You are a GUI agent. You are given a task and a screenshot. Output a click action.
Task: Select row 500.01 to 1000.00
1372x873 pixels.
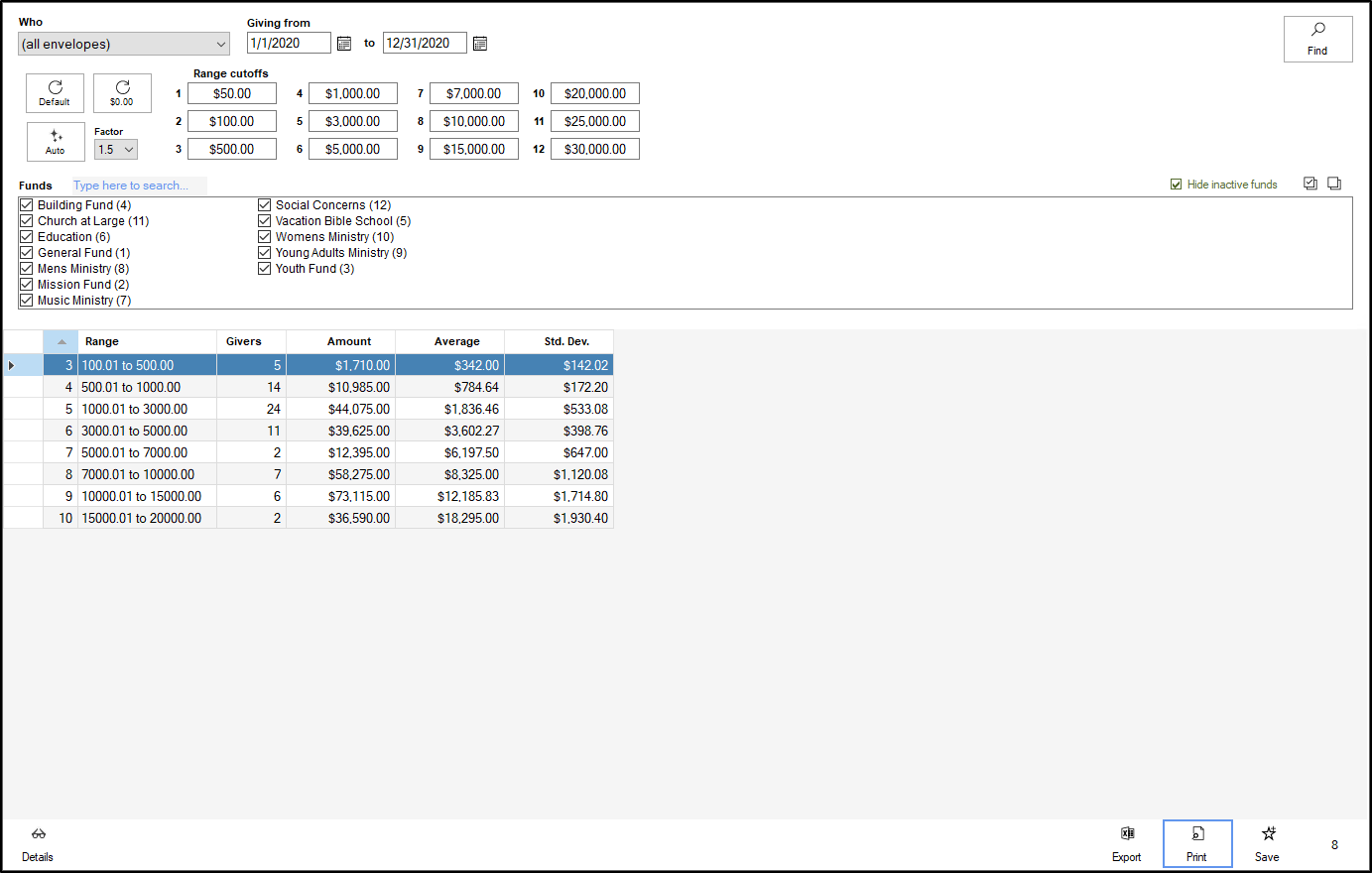(x=309, y=387)
